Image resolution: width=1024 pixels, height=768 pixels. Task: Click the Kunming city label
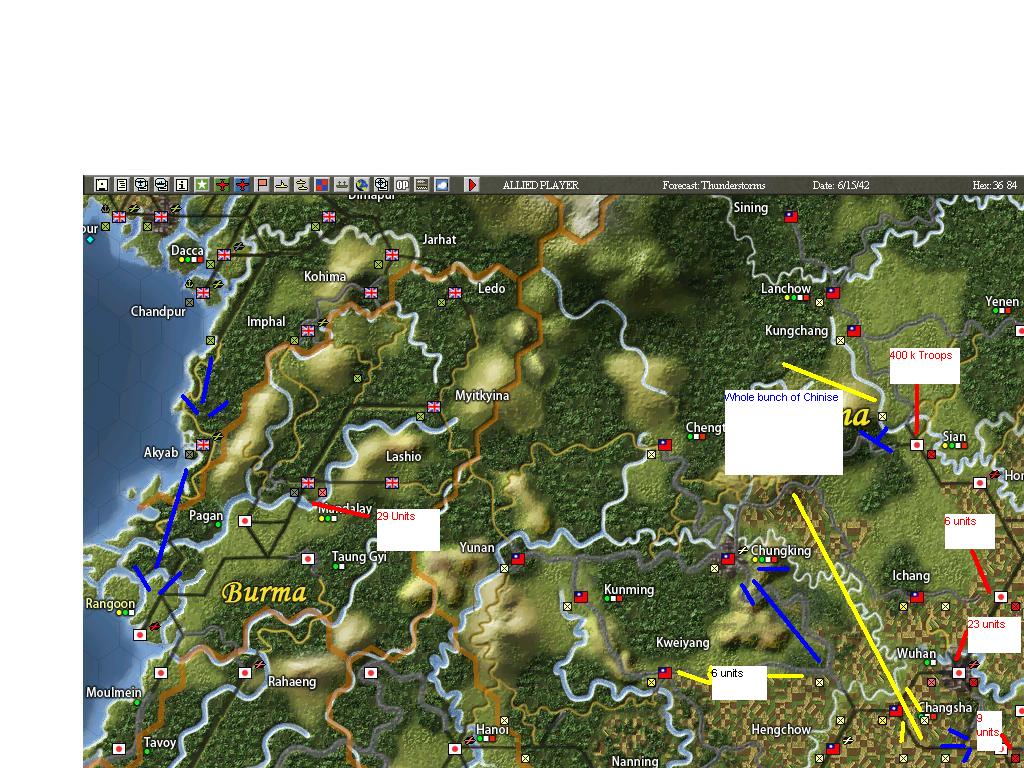coord(629,589)
